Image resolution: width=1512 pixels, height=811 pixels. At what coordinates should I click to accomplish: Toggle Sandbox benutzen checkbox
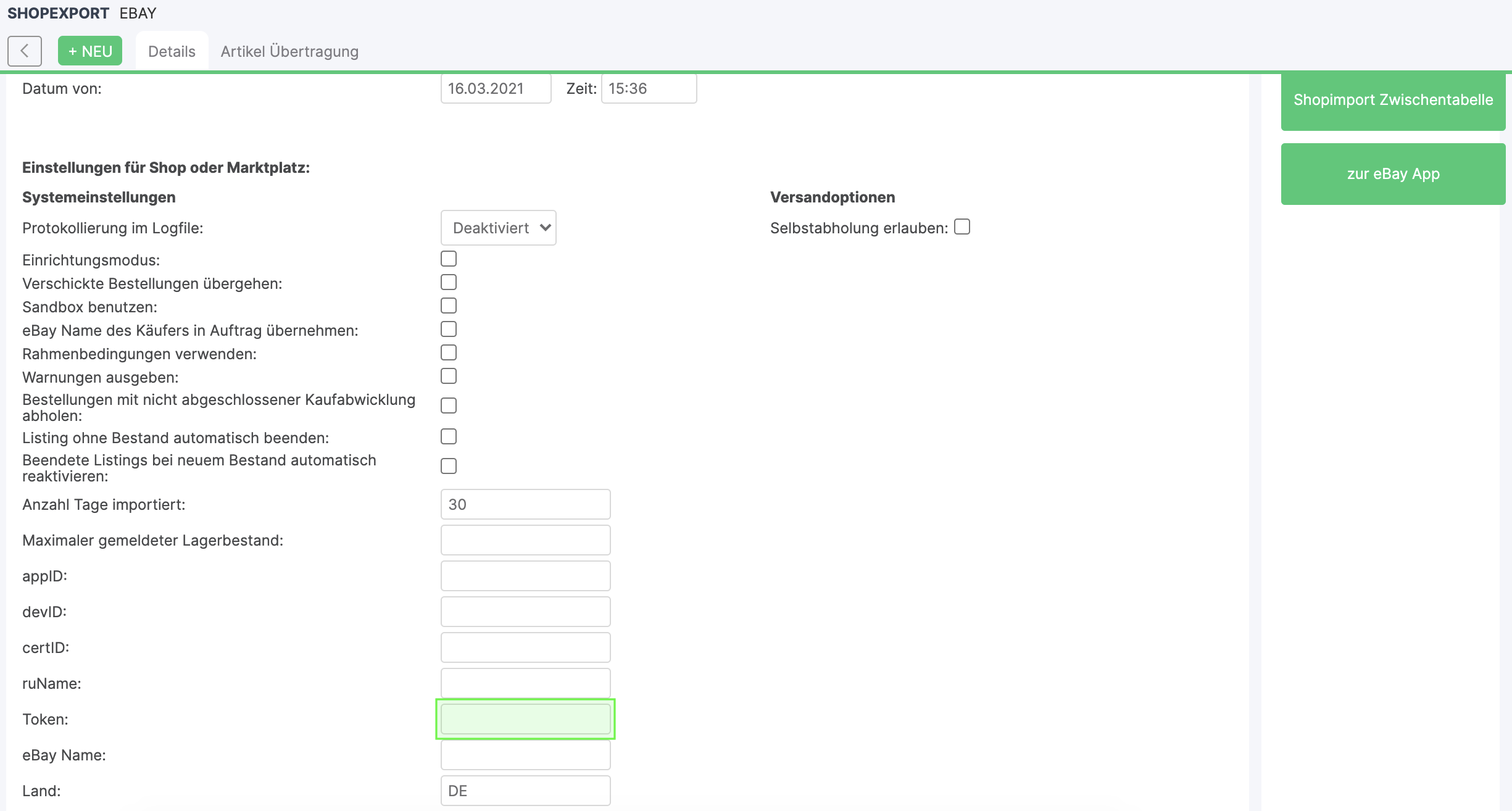pos(449,306)
